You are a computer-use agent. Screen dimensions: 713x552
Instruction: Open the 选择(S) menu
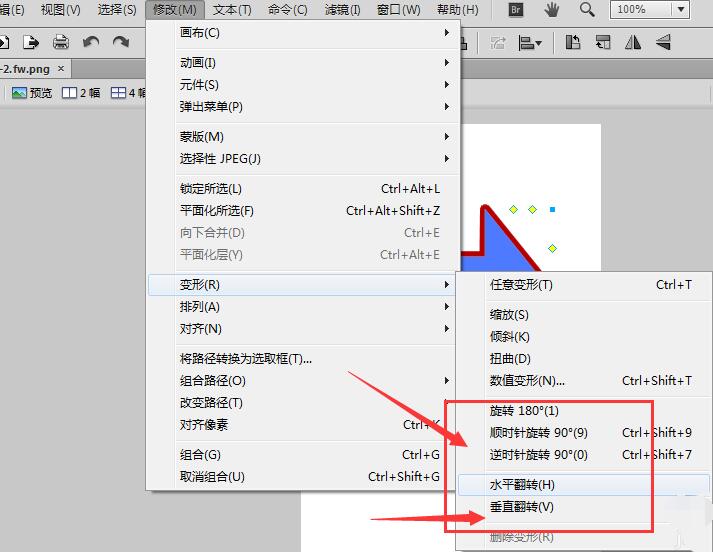(x=117, y=10)
